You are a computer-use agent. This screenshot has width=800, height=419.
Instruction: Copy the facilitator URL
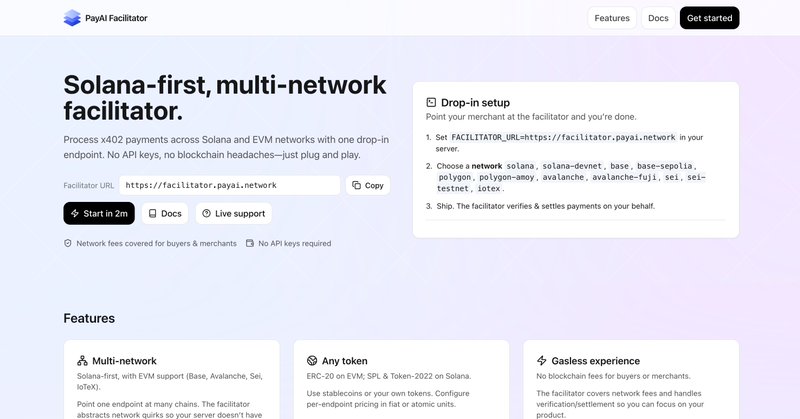pyautogui.click(x=368, y=185)
